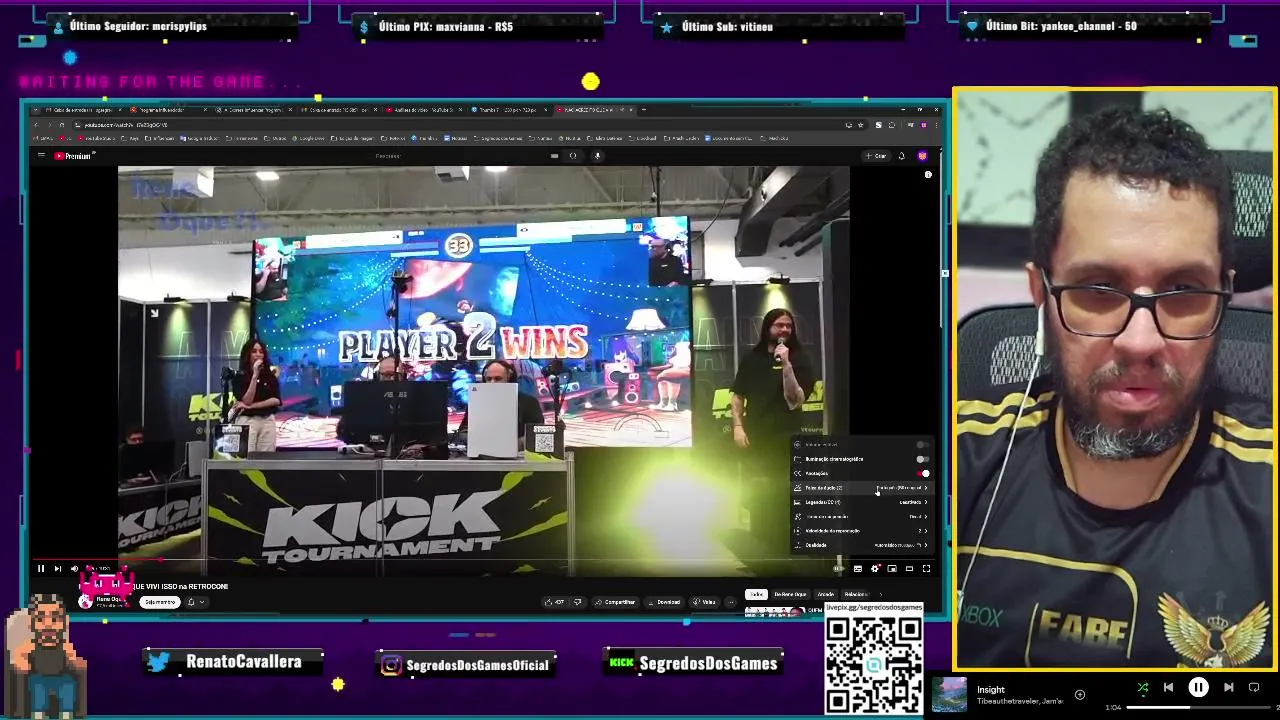Like the video with thumbs up

coord(554,602)
